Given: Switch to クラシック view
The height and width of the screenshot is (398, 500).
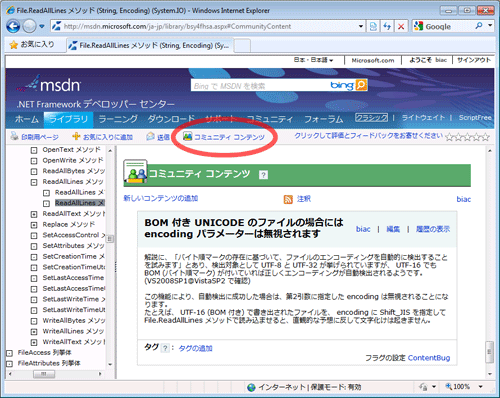Looking at the screenshot, I should (371, 117).
